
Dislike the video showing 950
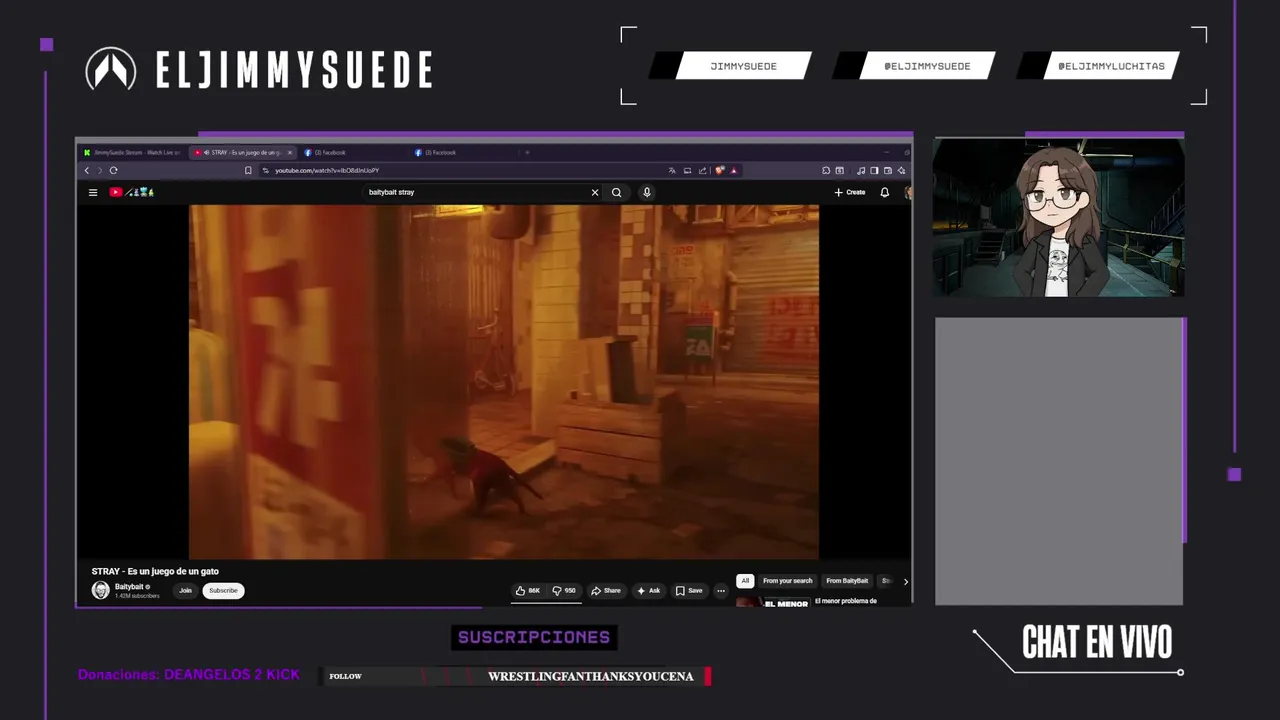click(565, 591)
